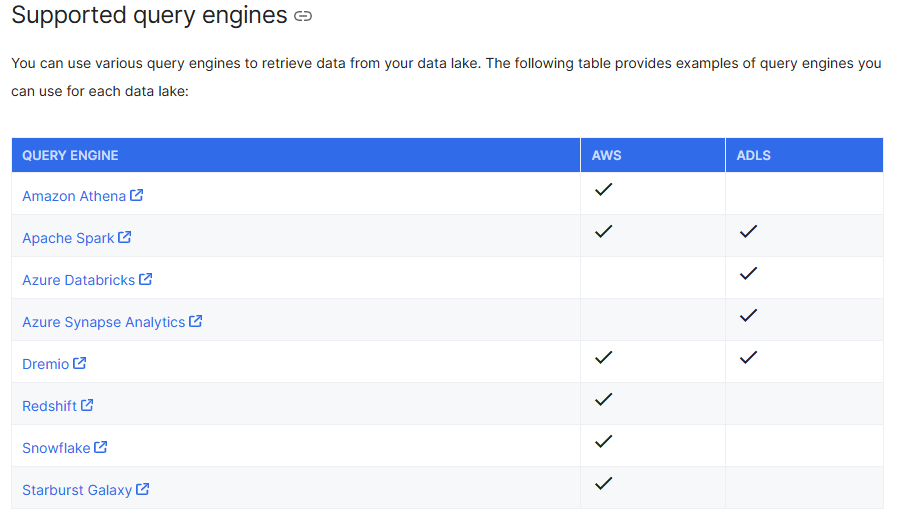This screenshot has height=528, width=901.
Task: Go to the Redshift link
Action: click(x=50, y=407)
